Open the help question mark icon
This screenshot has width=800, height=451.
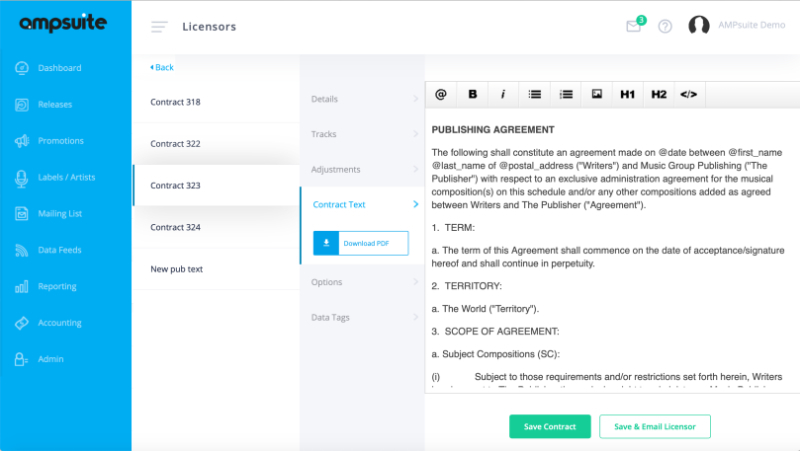[x=665, y=26]
